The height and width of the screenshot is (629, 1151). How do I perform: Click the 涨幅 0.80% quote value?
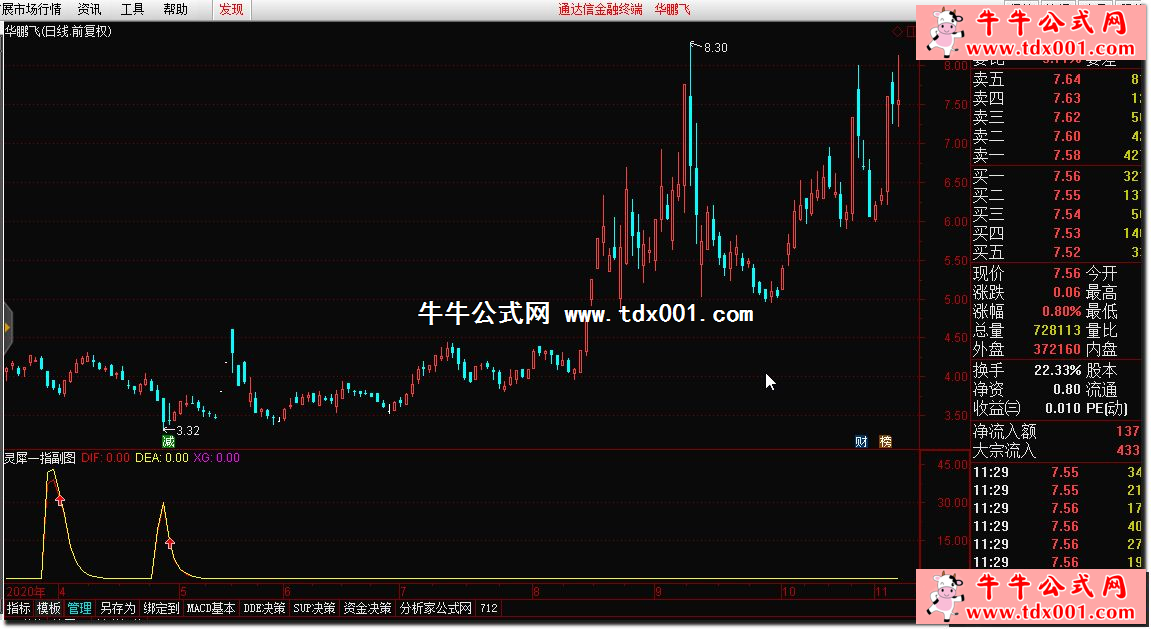click(x=1061, y=311)
